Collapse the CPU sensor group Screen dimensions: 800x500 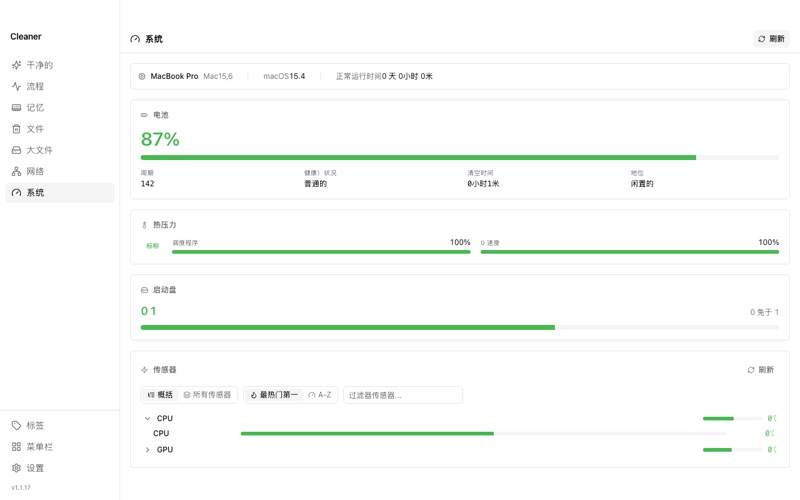(x=147, y=418)
